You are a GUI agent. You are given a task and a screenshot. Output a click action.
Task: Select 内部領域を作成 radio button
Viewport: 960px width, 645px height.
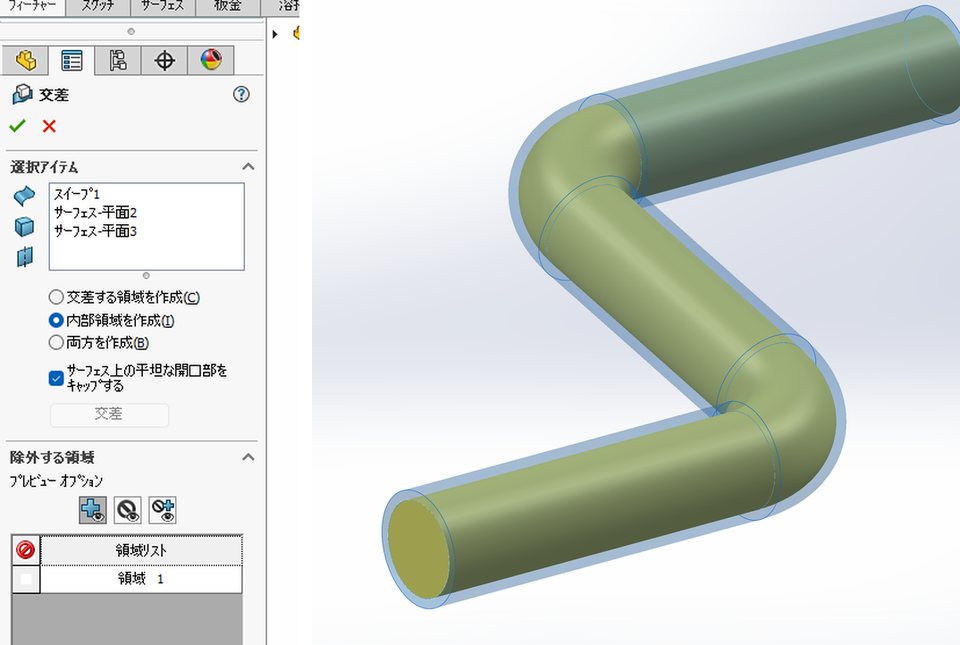point(56,320)
